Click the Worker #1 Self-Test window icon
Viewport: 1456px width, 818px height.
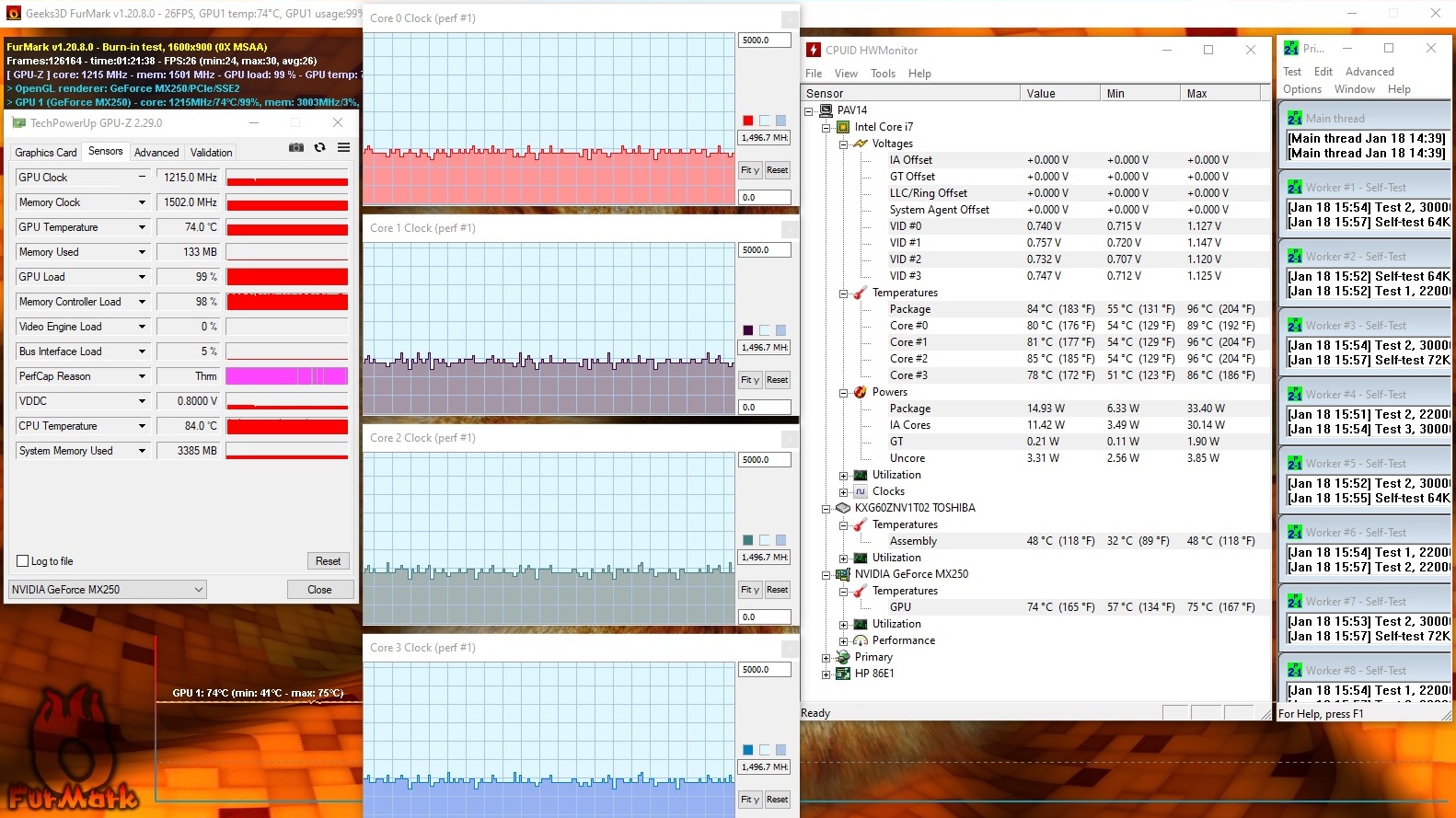[x=1294, y=188]
